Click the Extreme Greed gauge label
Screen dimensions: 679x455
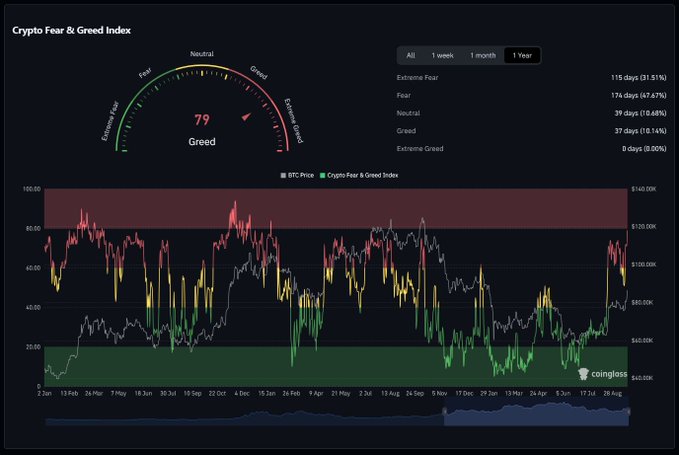[294, 121]
